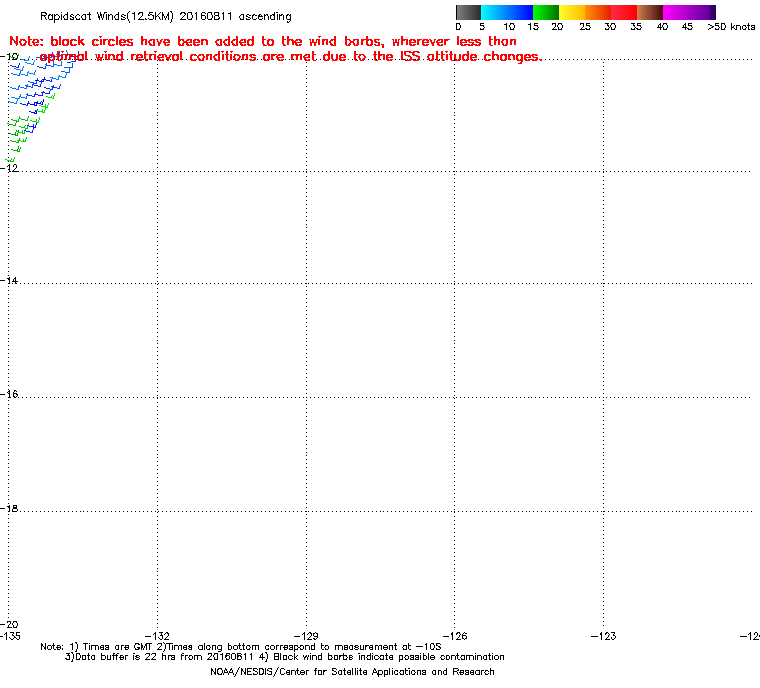Click the '0' label under the color bar
The image size is (760, 688).
(458, 27)
